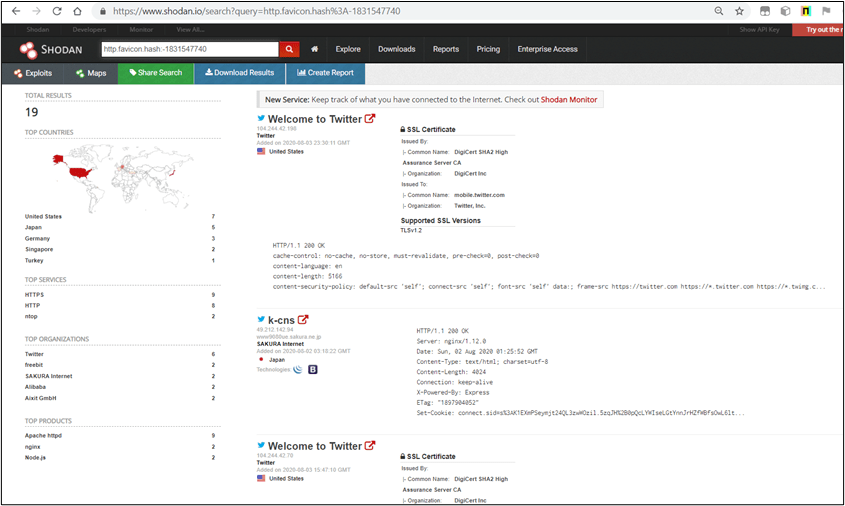Open Enterprise Access in navigation
The width and height of the screenshot is (845, 506).
[x=548, y=49]
